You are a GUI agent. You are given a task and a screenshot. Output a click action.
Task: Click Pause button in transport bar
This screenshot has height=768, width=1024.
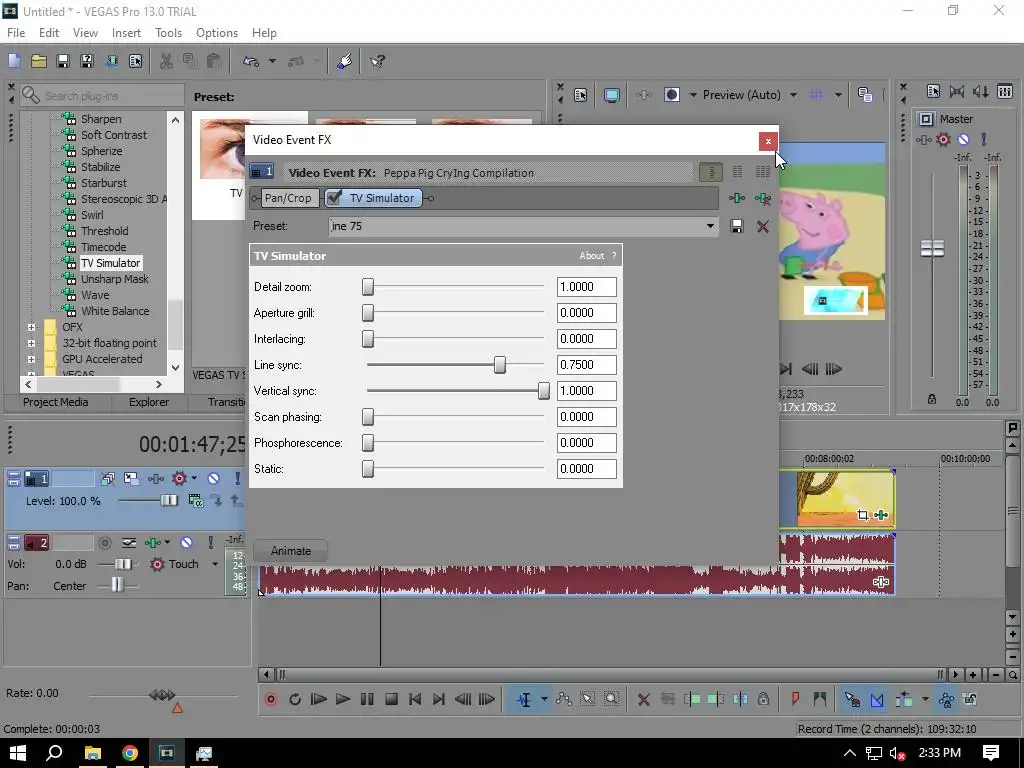(x=367, y=699)
